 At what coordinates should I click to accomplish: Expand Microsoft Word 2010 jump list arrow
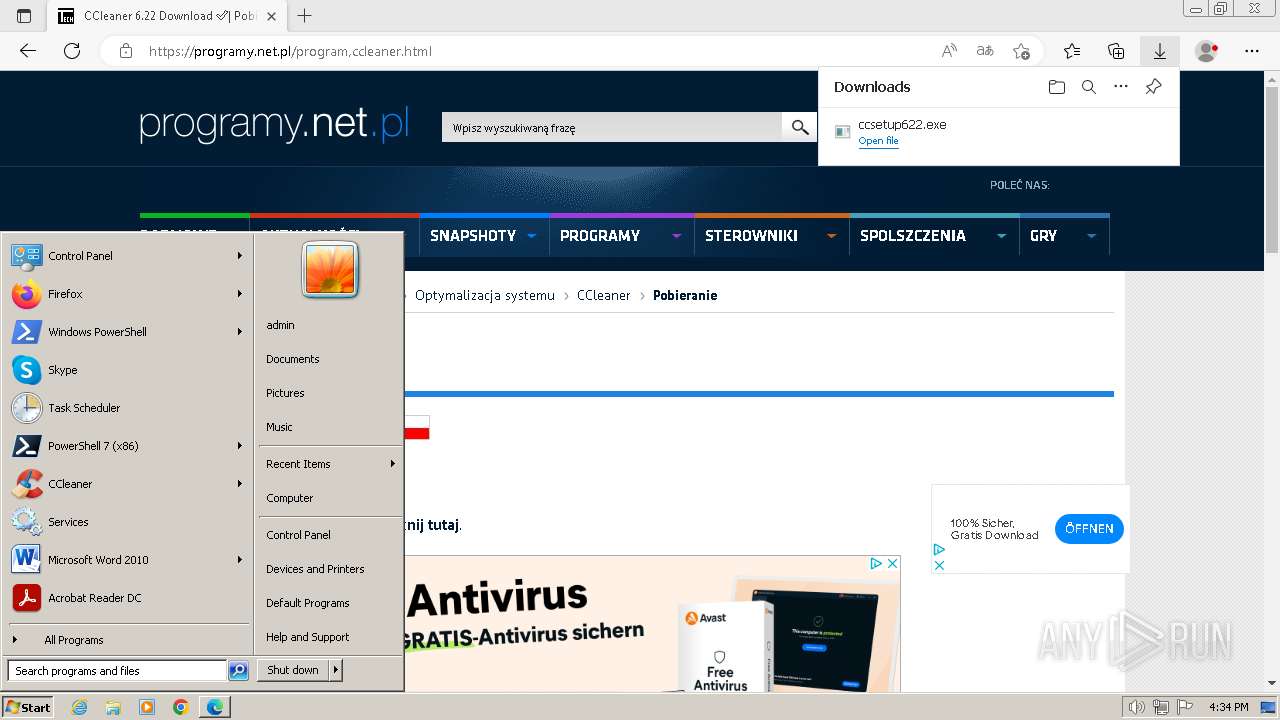point(240,560)
